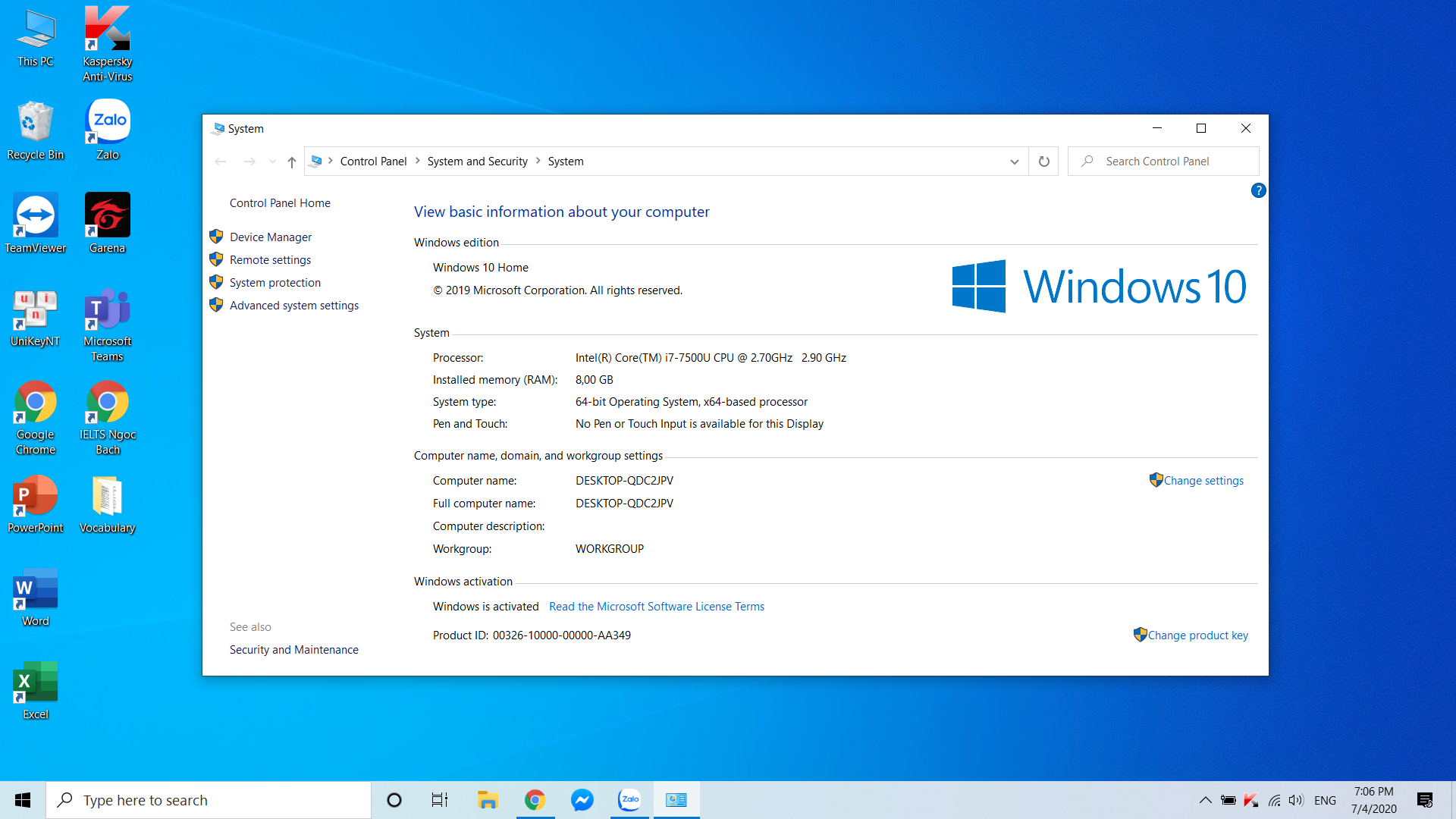
Task: Read the Microsoft Software License Terms
Action: coord(656,607)
